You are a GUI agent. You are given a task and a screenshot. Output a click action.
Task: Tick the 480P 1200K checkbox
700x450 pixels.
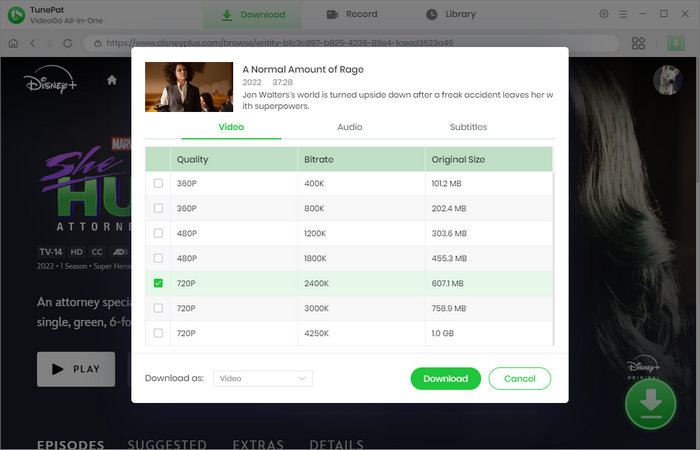coord(158,234)
